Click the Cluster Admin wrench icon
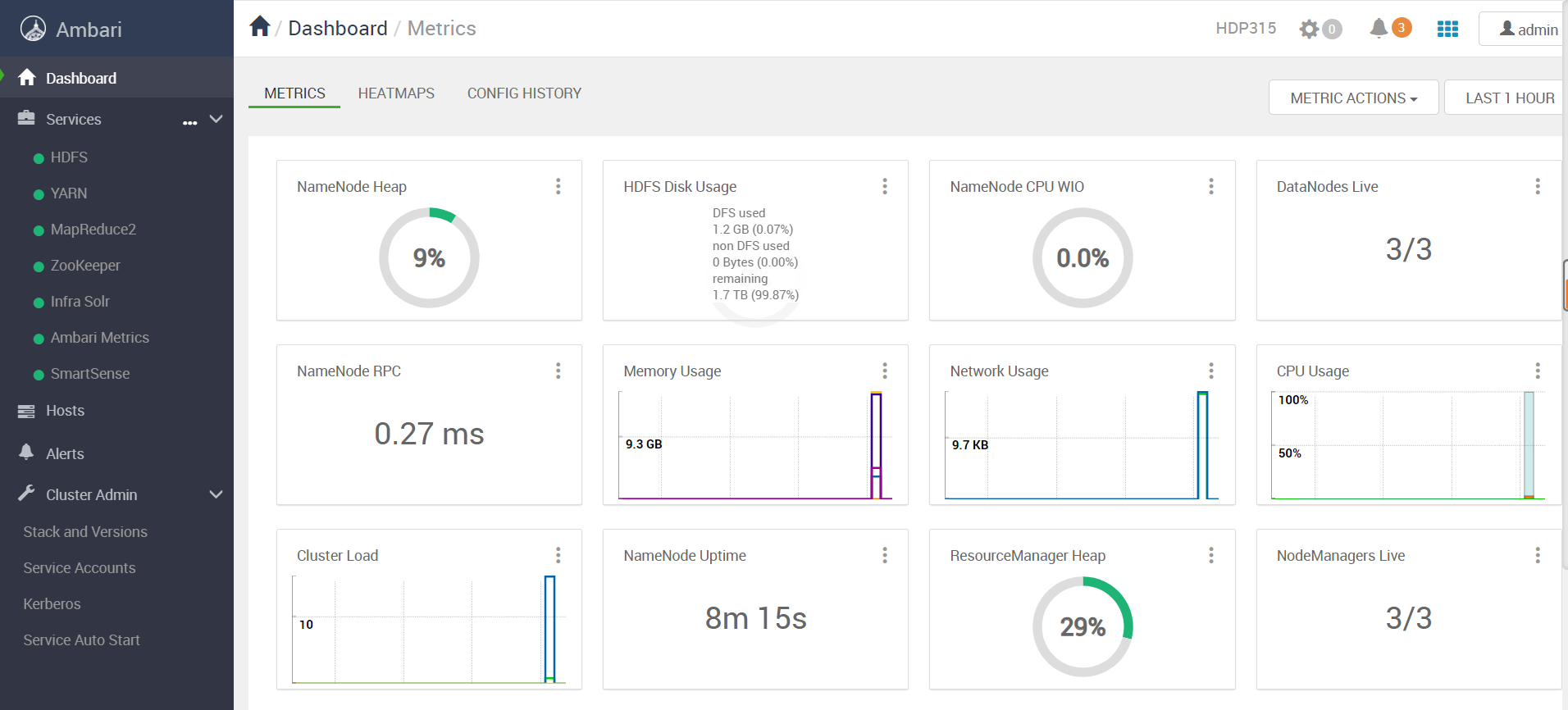This screenshot has width=1568, height=710. (x=27, y=494)
